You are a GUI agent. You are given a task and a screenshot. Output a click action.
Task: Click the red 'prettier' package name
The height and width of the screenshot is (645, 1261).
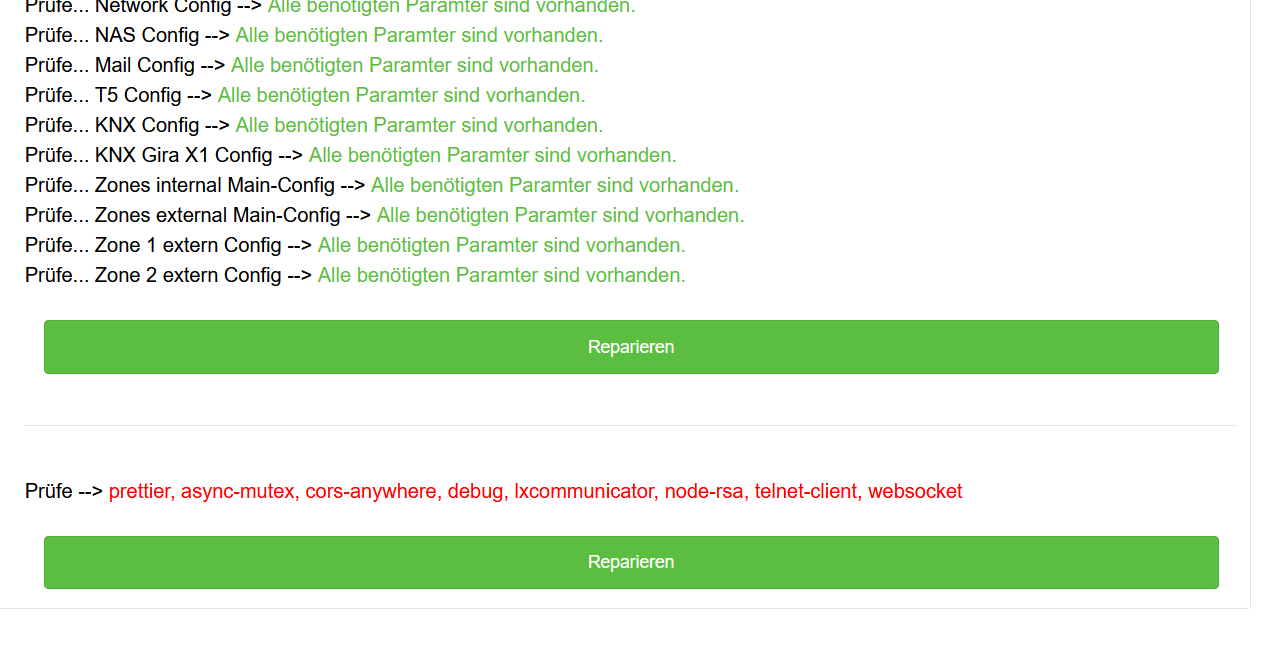pyautogui.click(x=139, y=492)
